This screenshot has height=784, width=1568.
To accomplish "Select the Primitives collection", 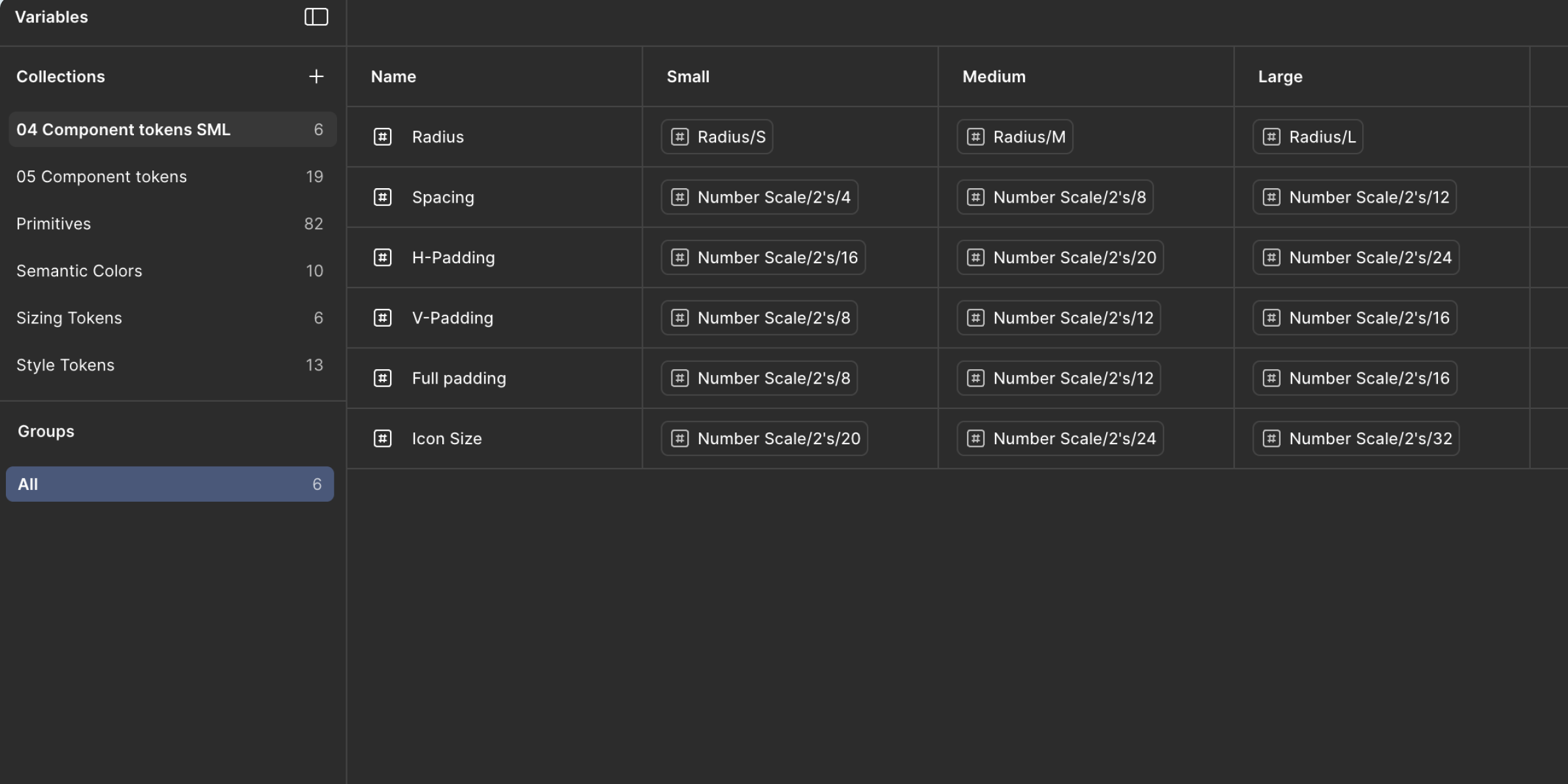I will (54, 224).
